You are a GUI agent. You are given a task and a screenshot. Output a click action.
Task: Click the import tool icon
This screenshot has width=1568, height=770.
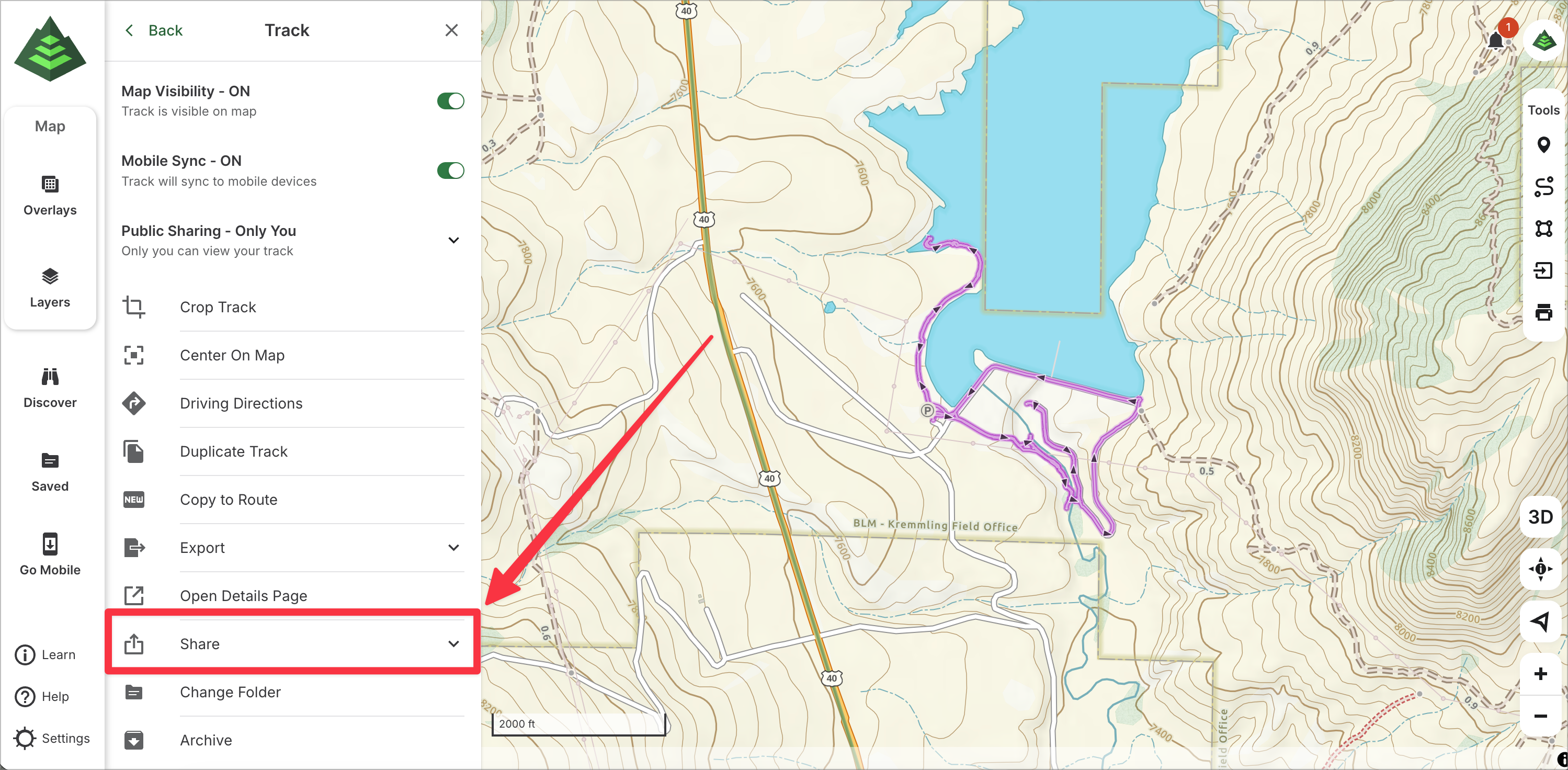(x=1542, y=270)
